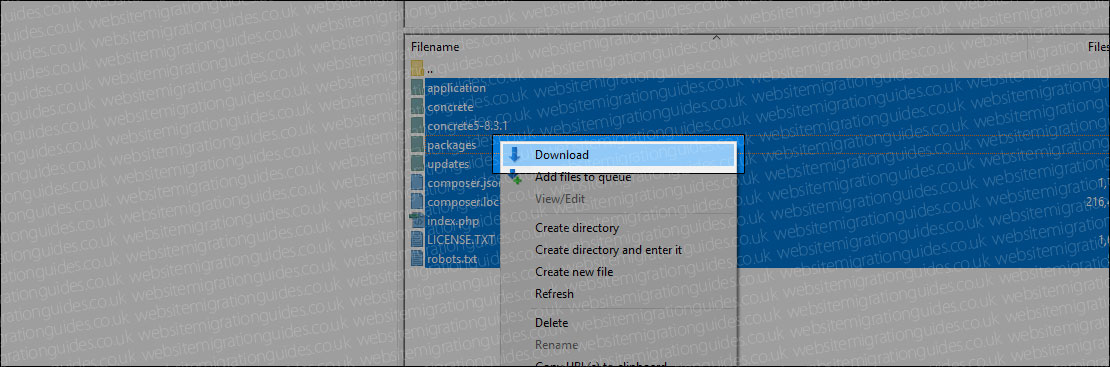
Task: Select Add files to queue
Action: tap(583, 177)
